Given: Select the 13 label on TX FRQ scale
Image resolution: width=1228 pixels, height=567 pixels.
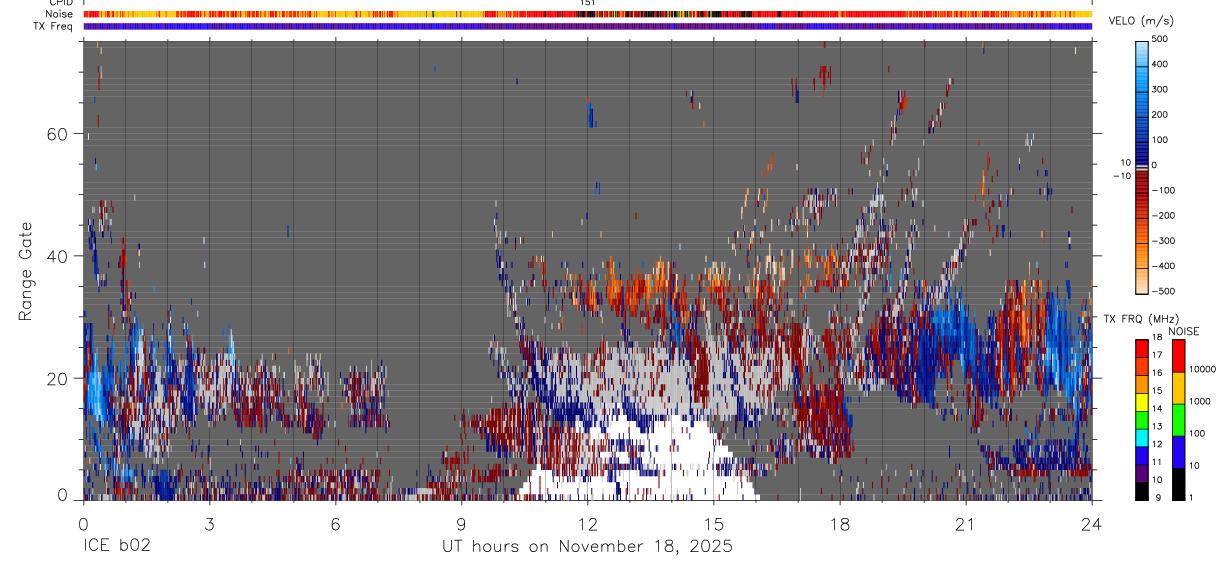Looking at the screenshot, I should point(1156,427).
